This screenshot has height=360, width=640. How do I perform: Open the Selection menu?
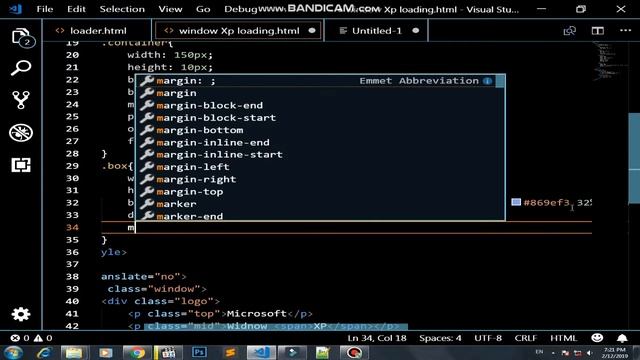(122, 9)
